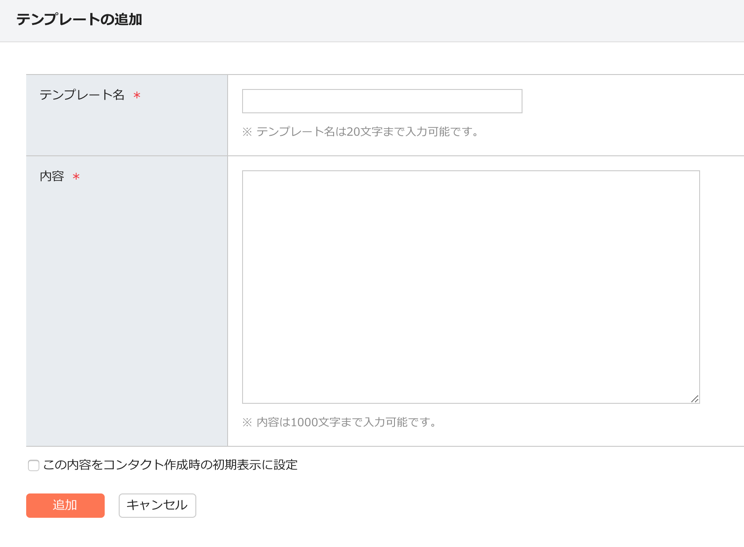
Task: Enable the initial display setting checkbox
Action: (x=34, y=465)
